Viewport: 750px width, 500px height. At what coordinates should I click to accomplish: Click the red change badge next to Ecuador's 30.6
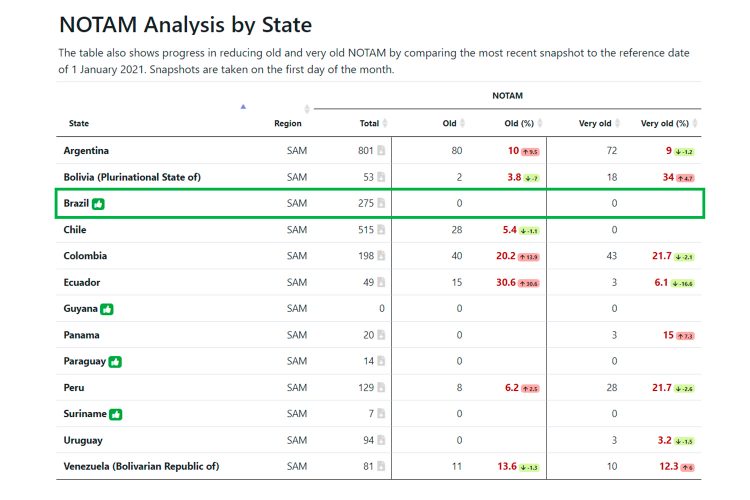point(529,283)
